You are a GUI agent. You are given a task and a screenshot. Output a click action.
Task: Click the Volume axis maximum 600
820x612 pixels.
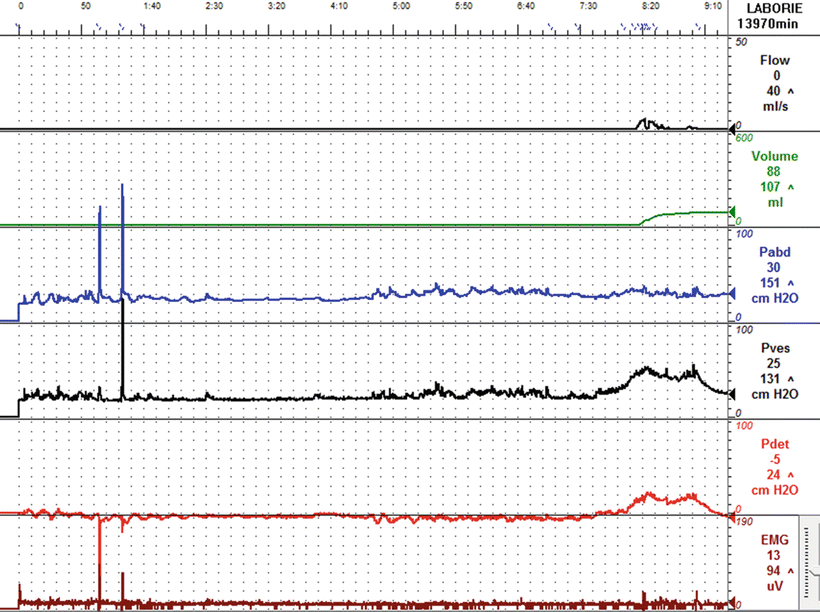(x=744, y=138)
